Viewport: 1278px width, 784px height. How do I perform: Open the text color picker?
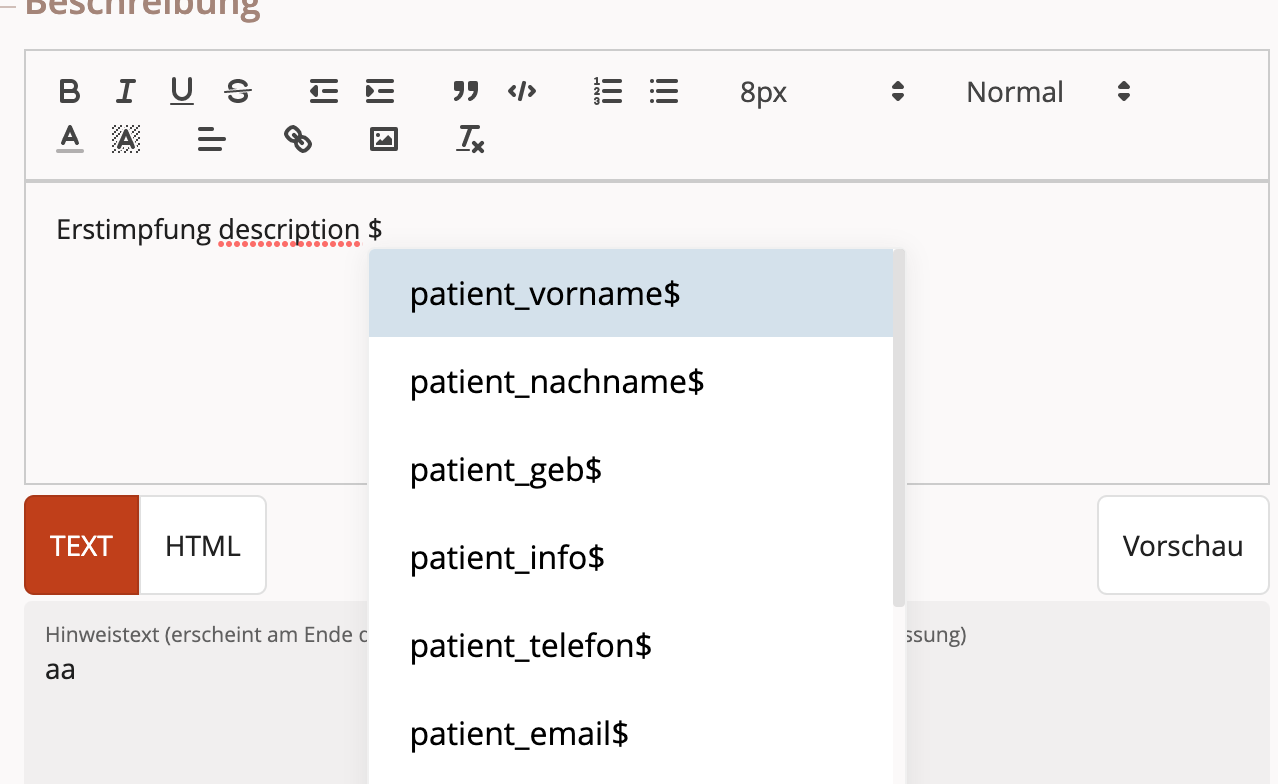point(69,138)
